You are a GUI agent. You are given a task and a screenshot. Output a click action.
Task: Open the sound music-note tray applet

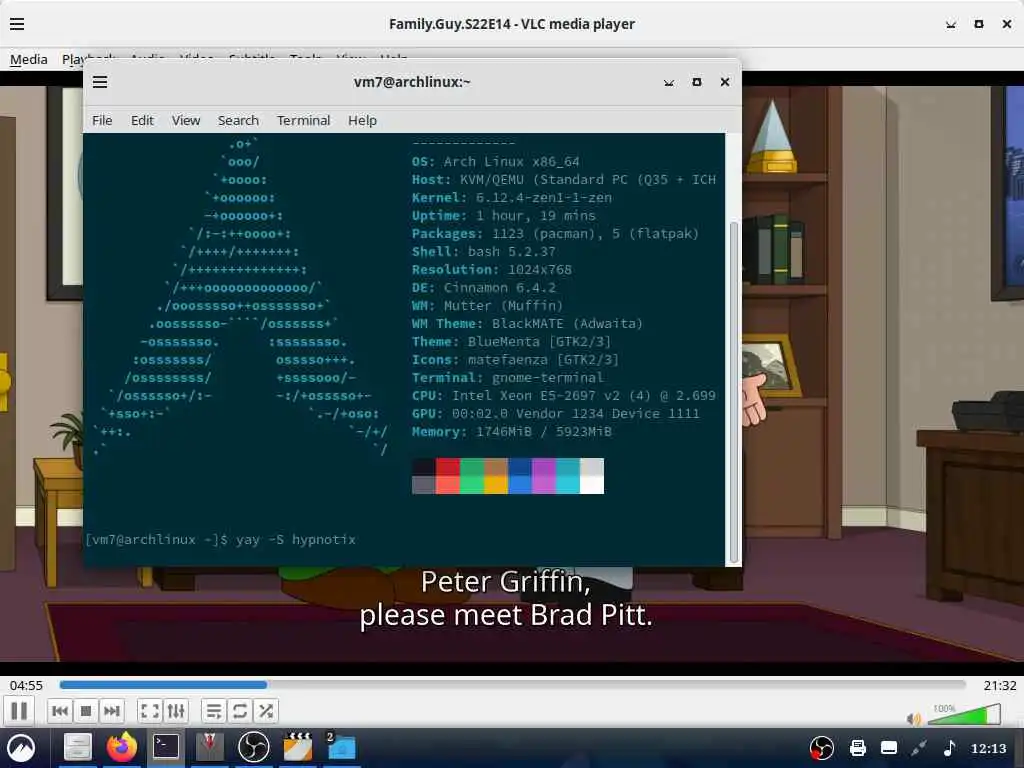tap(949, 748)
